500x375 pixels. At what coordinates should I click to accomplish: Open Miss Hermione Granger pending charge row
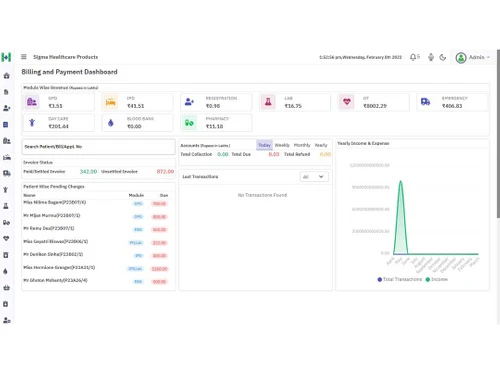(x=98, y=268)
